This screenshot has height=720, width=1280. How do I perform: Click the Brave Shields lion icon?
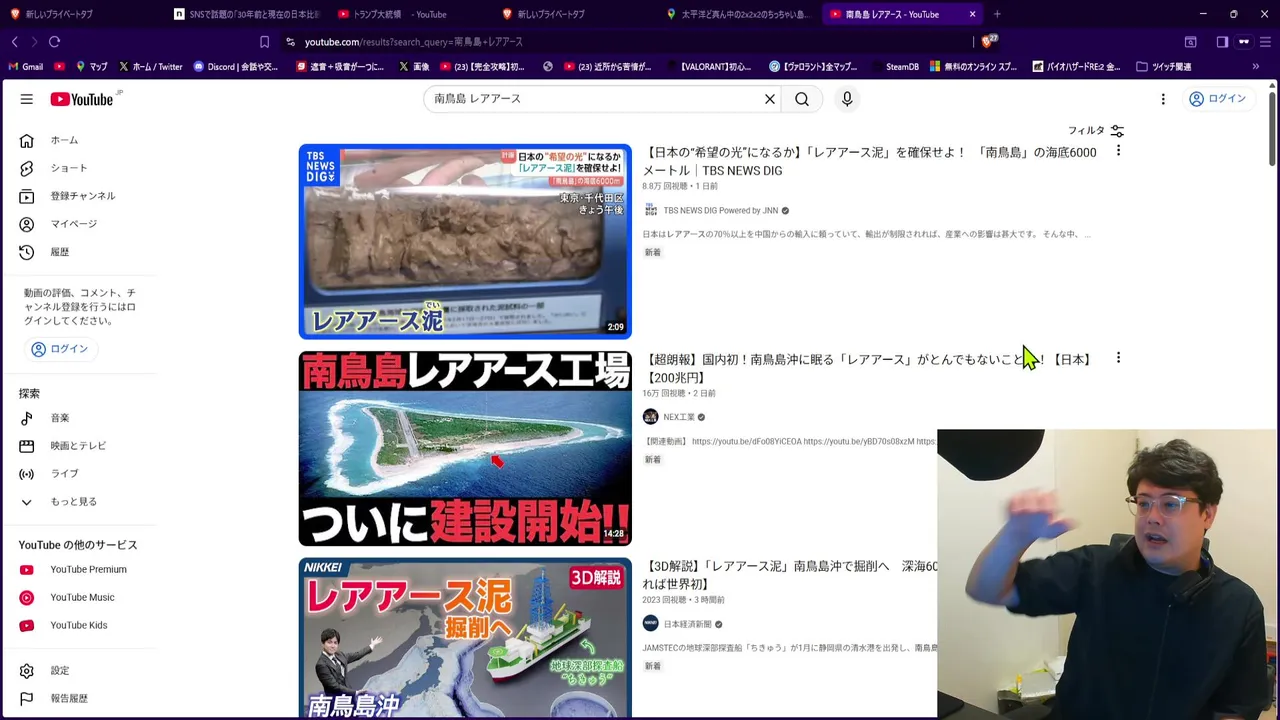988,41
